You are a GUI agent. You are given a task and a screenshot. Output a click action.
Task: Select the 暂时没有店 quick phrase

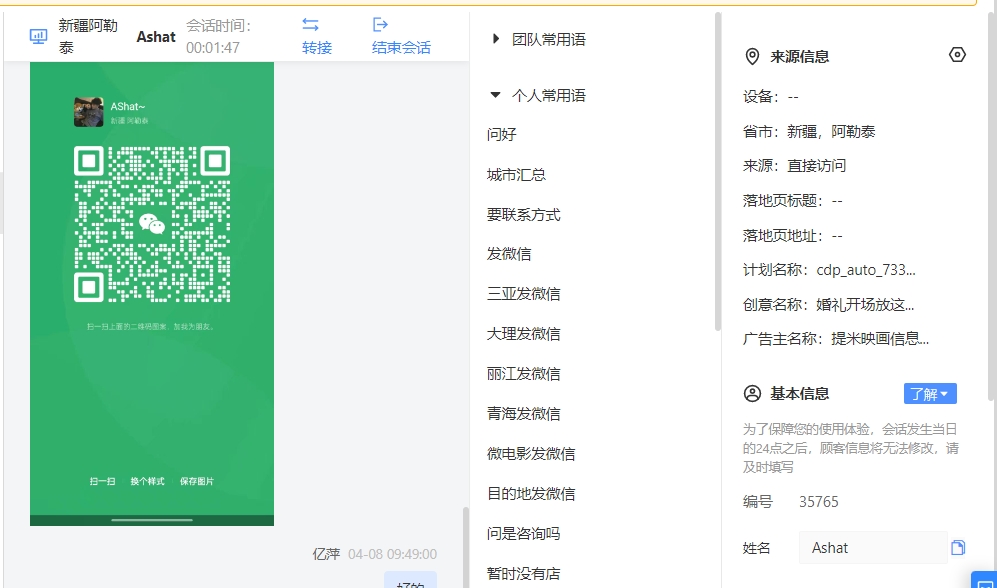pyautogui.click(x=523, y=573)
